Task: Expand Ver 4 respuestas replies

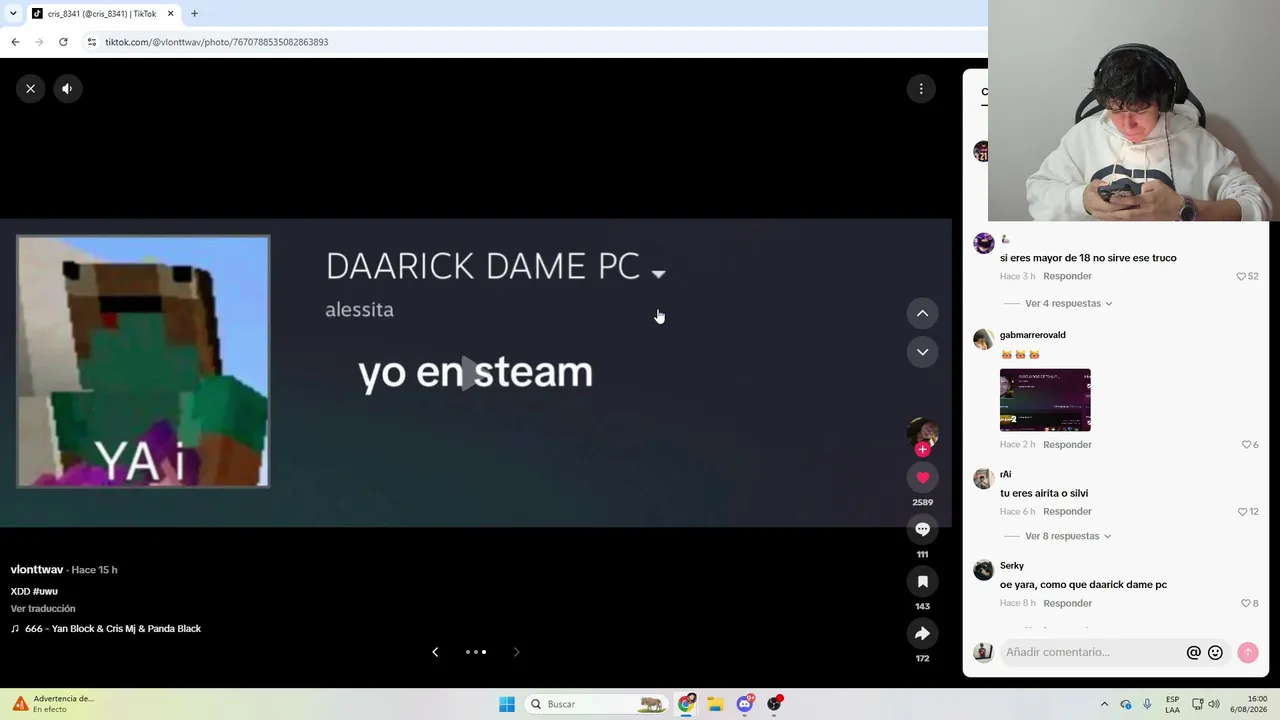Action: tap(1069, 304)
